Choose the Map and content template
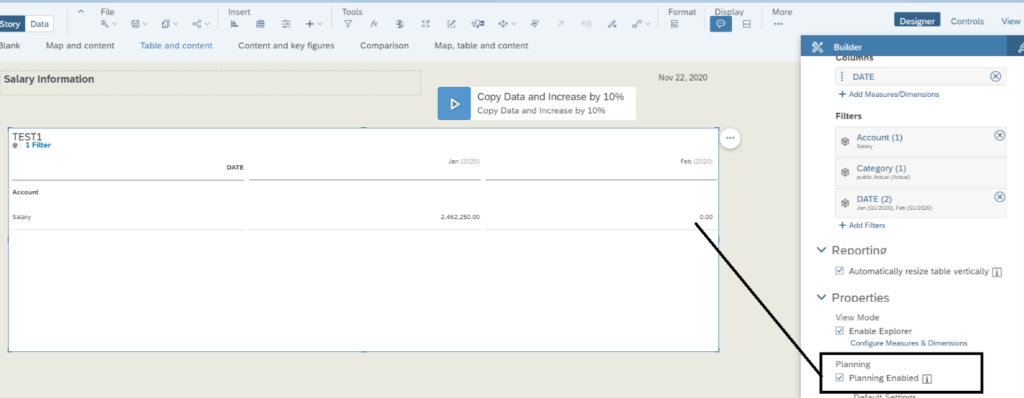The image size is (1024, 398). [80, 46]
